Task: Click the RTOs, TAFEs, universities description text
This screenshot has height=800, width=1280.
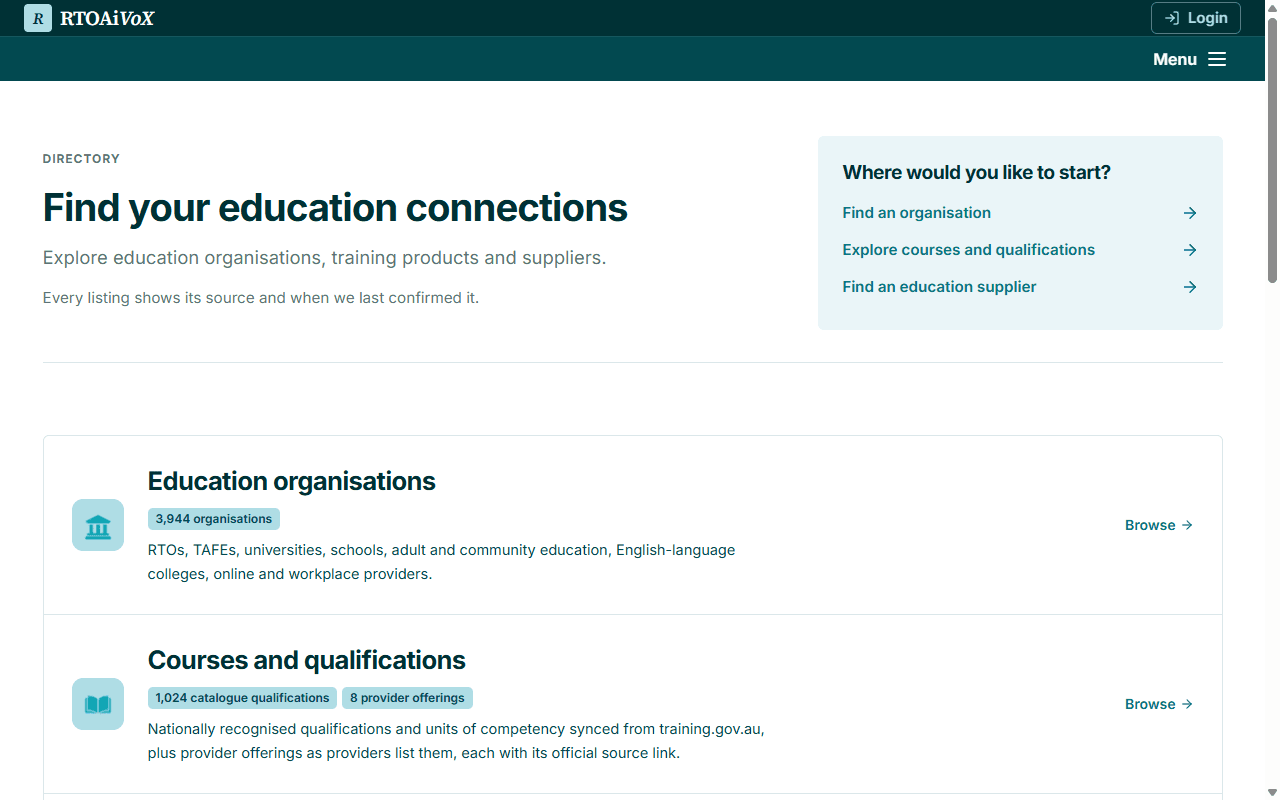Action: 442,562
